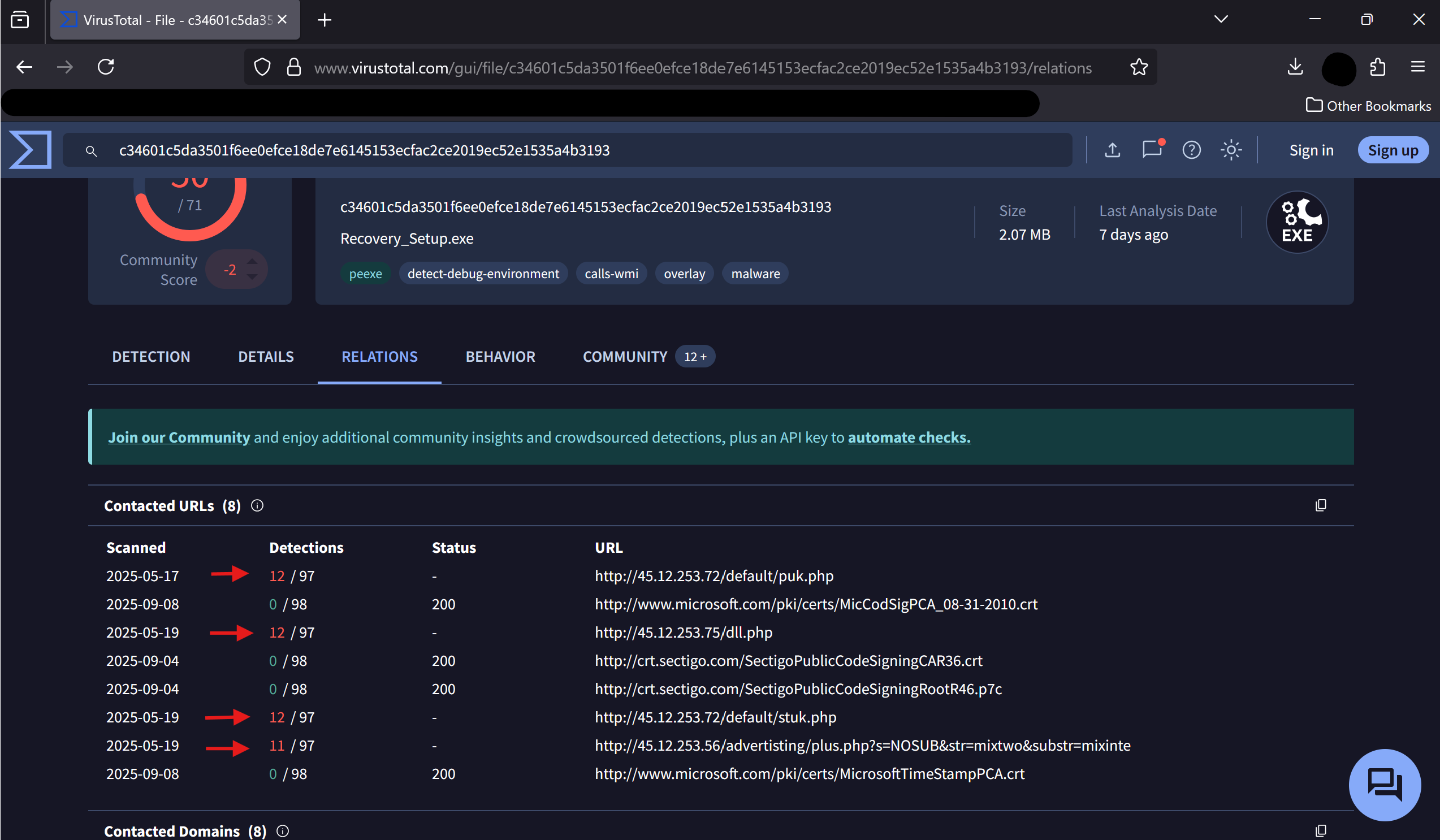Open the browser hamburger menu
This screenshot has width=1440, height=840.
1419,67
